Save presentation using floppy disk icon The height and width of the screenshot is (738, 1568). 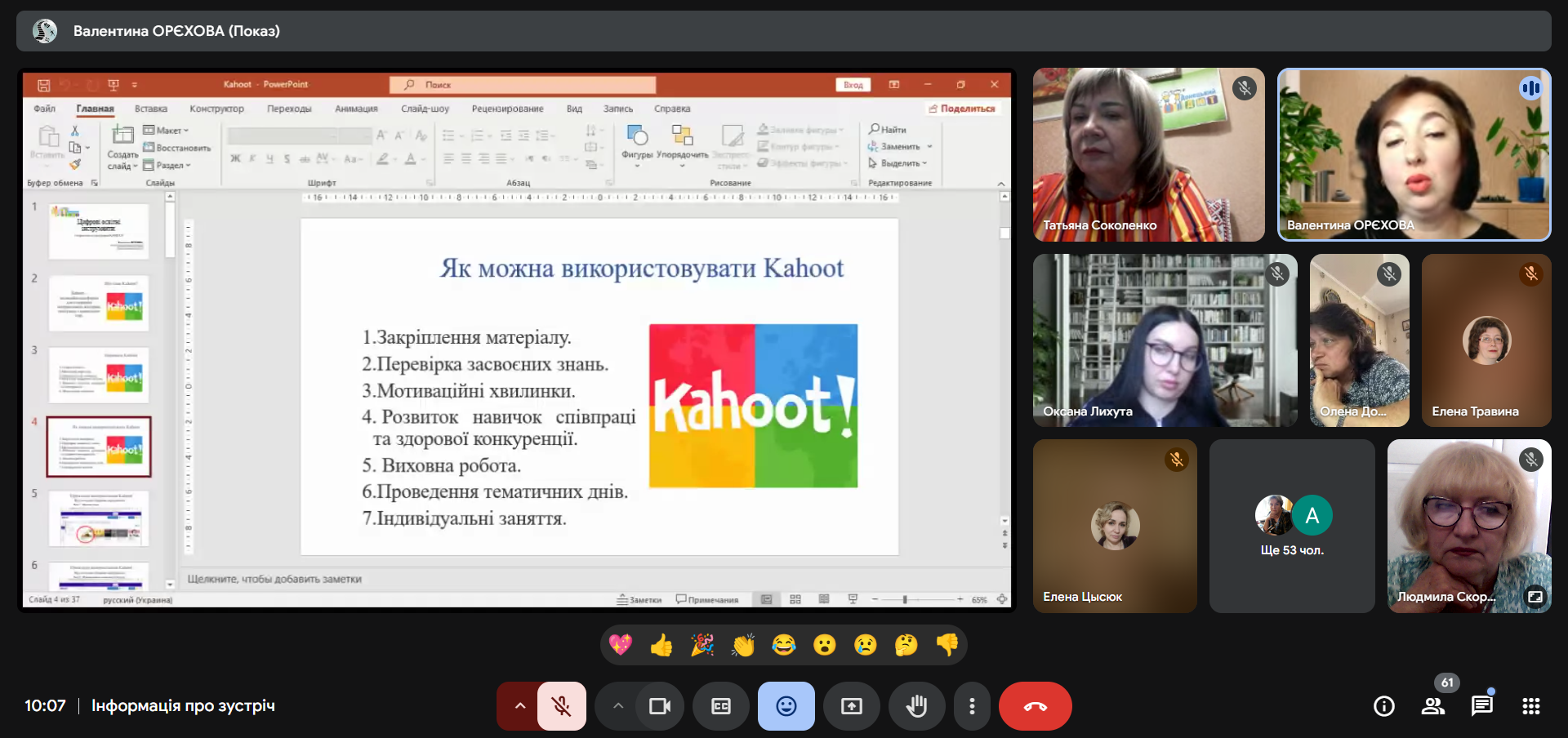[x=44, y=85]
